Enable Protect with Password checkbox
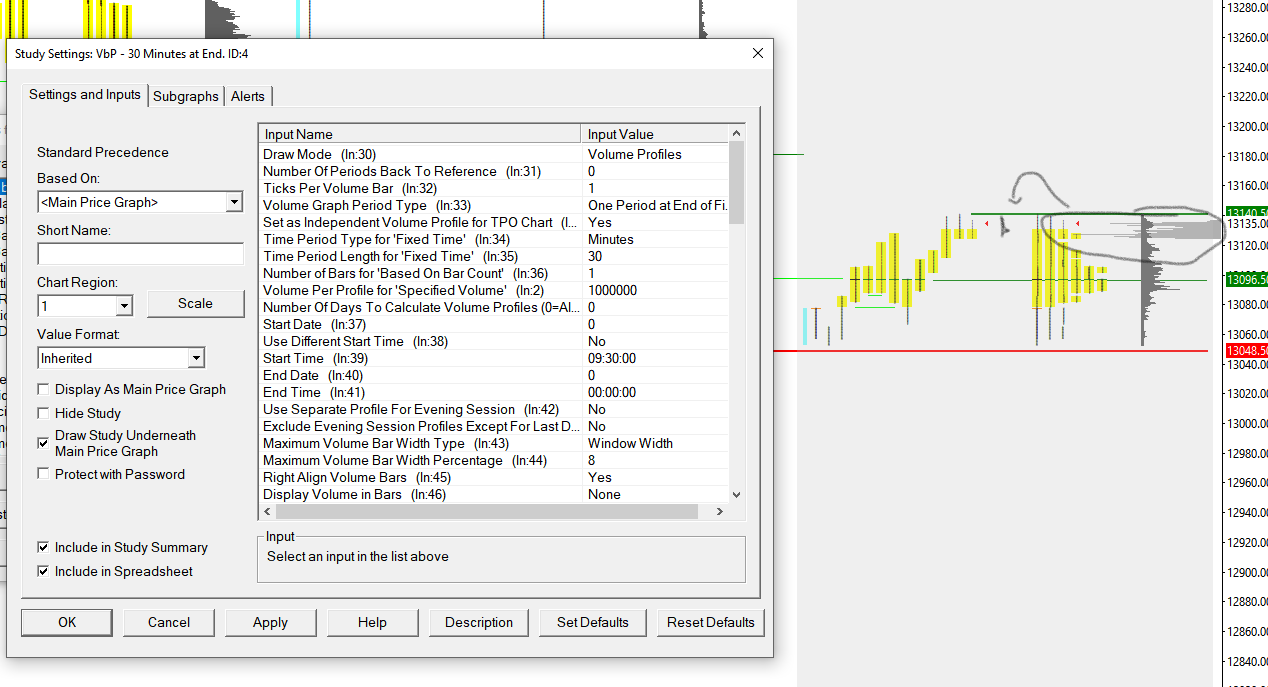This screenshot has width=1268, height=687. coord(43,474)
